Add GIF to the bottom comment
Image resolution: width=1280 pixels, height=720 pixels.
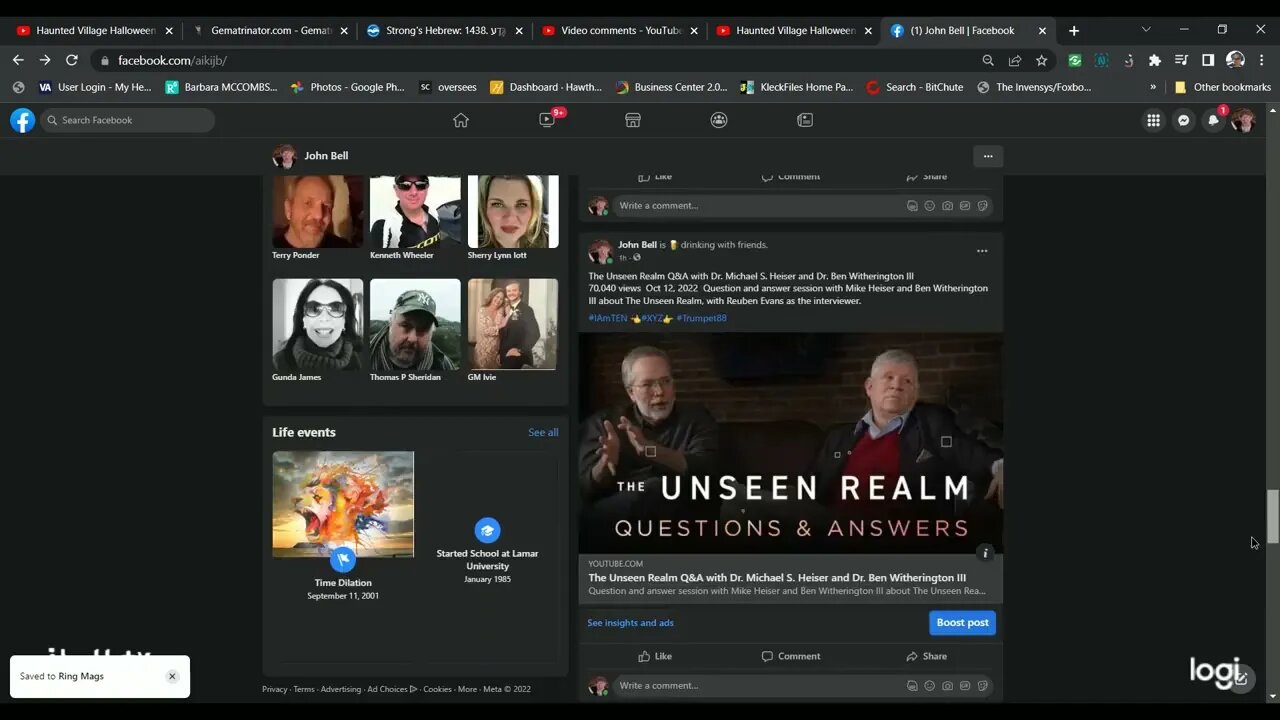965,686
